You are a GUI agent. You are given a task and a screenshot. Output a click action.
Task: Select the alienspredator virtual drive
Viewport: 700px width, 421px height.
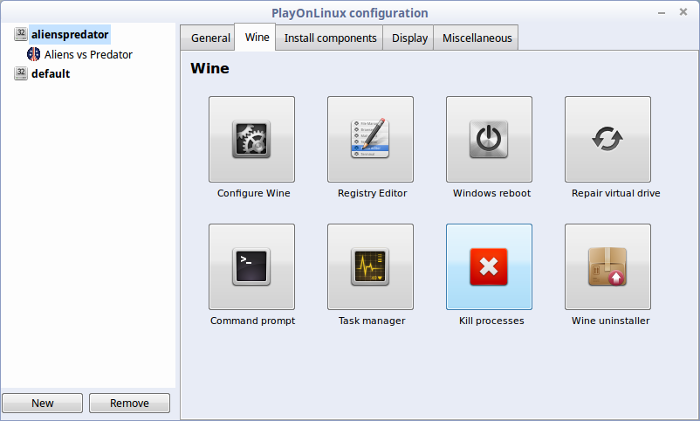coord(70,34)
